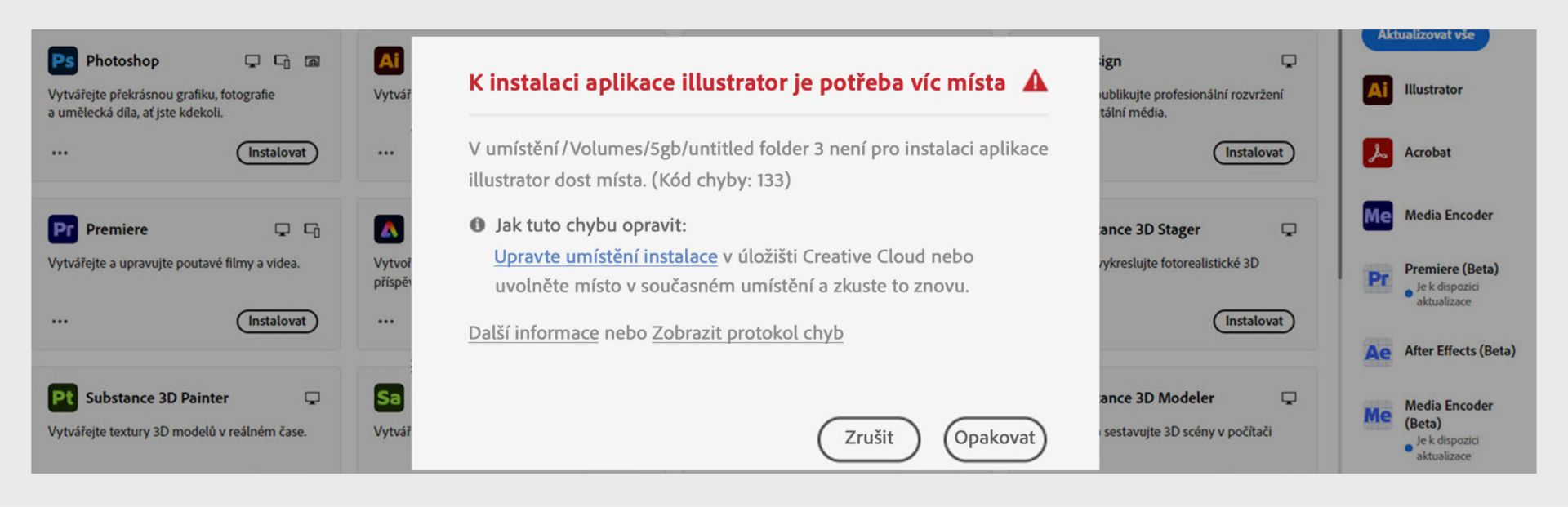
Task: Click the After Effects (Beta) label
Action: click(1459, 351)
